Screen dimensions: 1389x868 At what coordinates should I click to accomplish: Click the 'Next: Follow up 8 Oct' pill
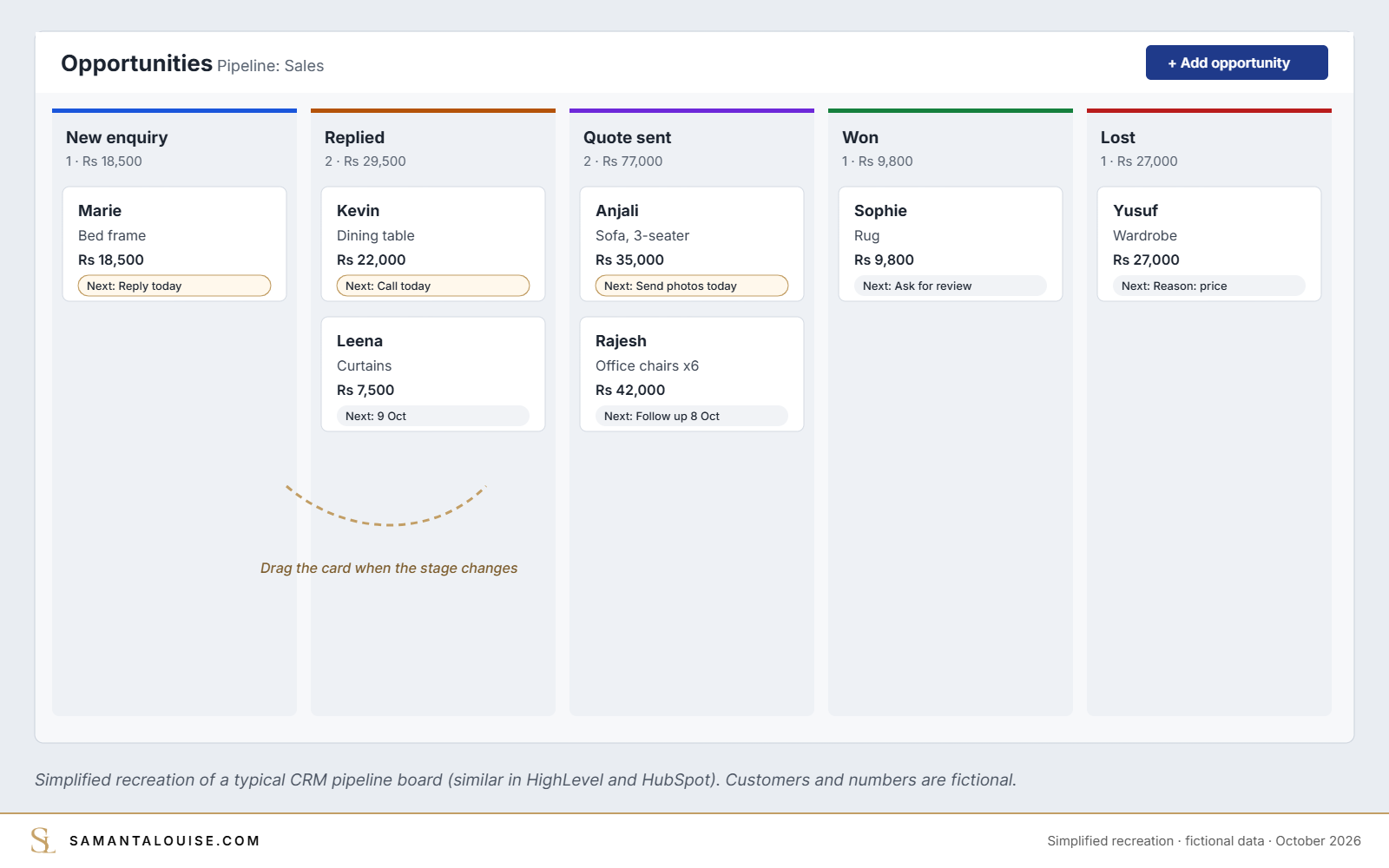[x=692, y=416]
